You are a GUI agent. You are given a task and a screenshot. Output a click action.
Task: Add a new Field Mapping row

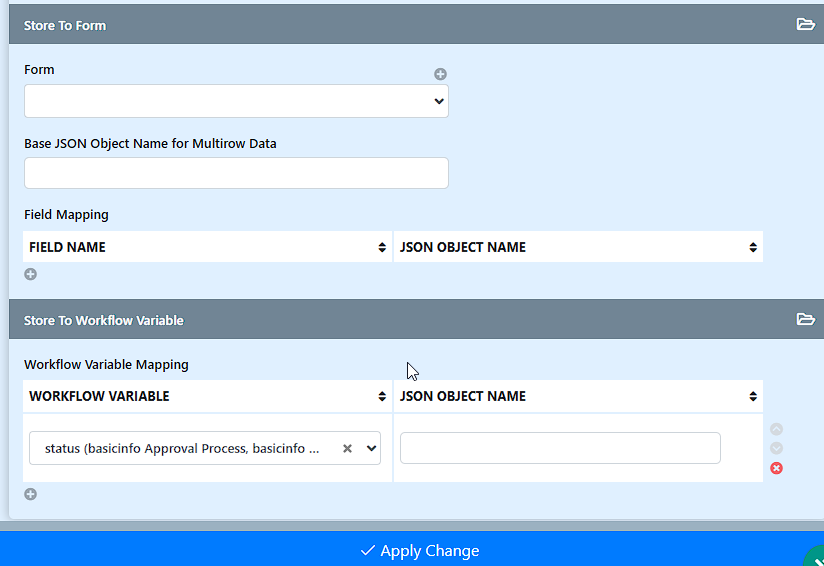pos(30,274)
